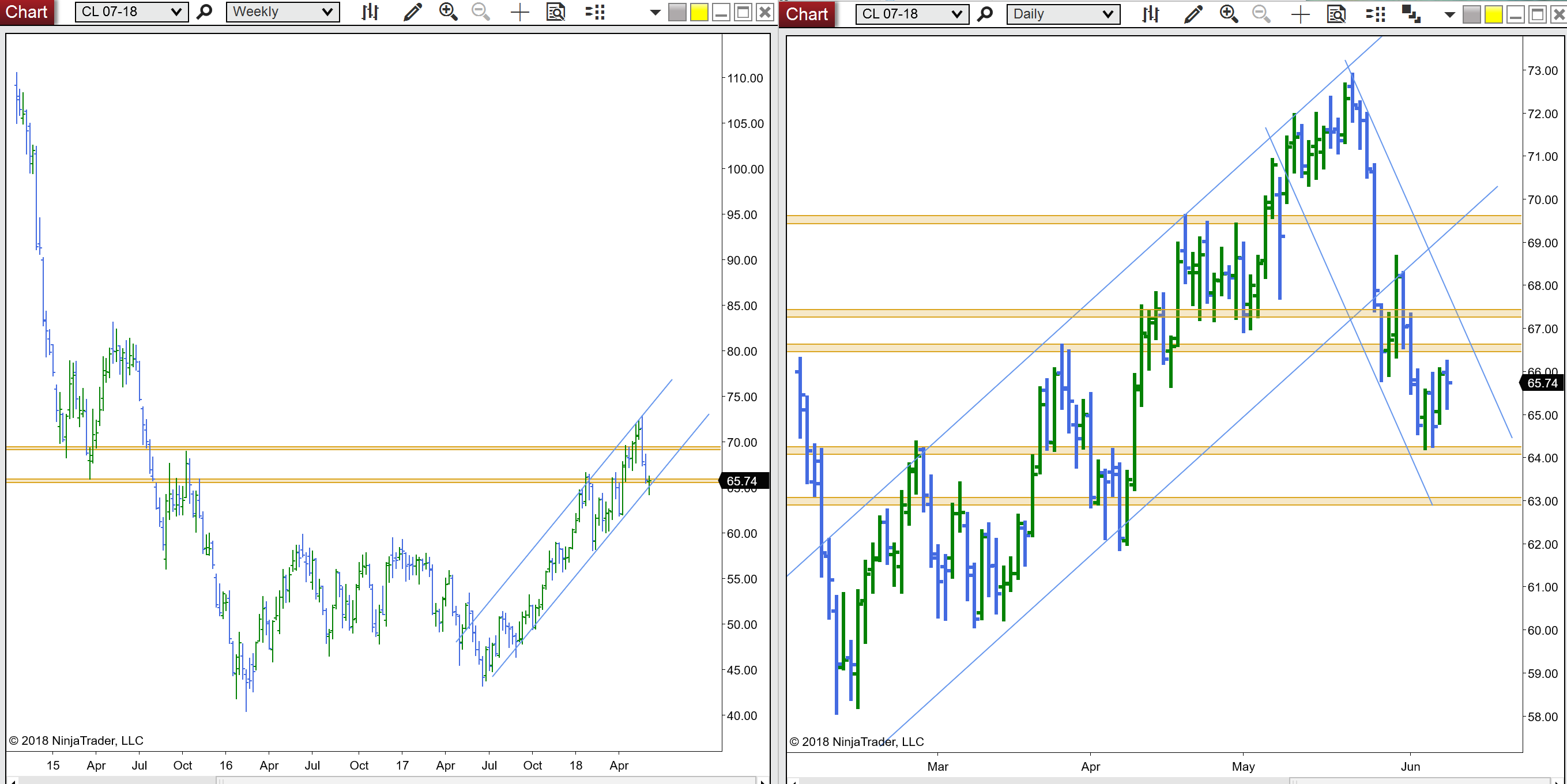Expand the toolbar arrow menu in Weekly chart
Viewport: 1567px width, 784px height.
click(654, 13)
